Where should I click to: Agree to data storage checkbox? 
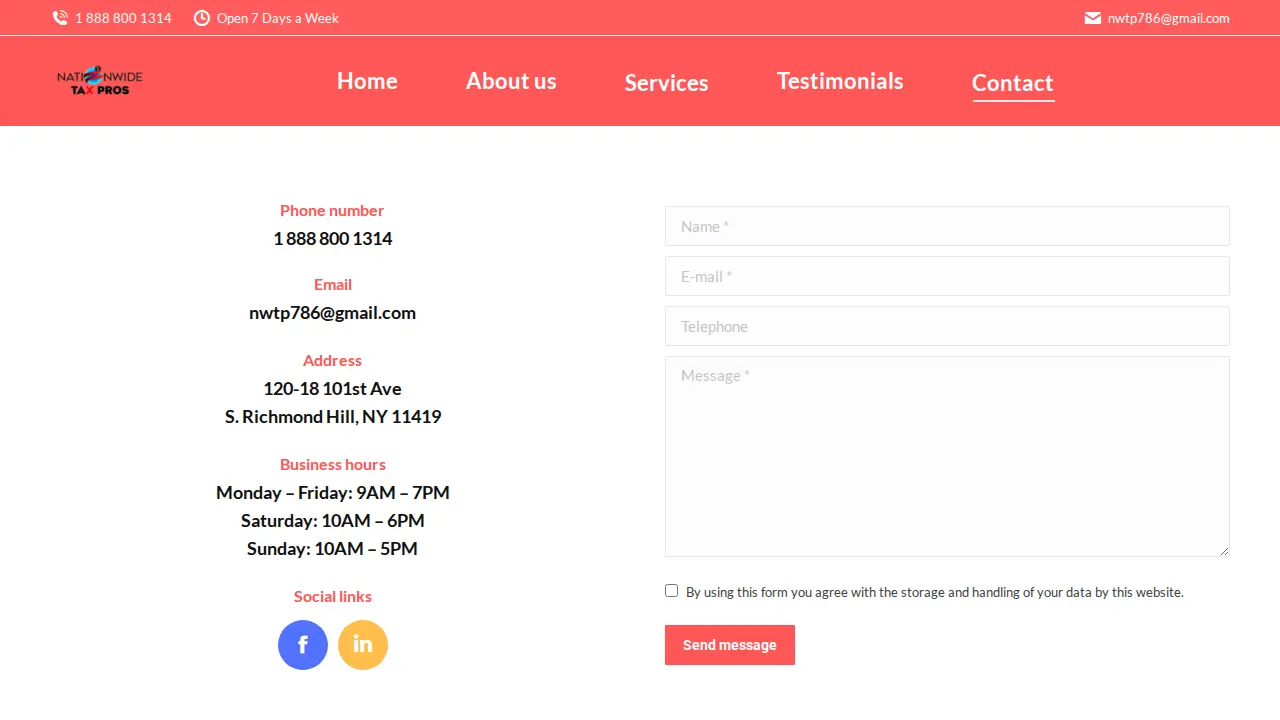point(672,591)
